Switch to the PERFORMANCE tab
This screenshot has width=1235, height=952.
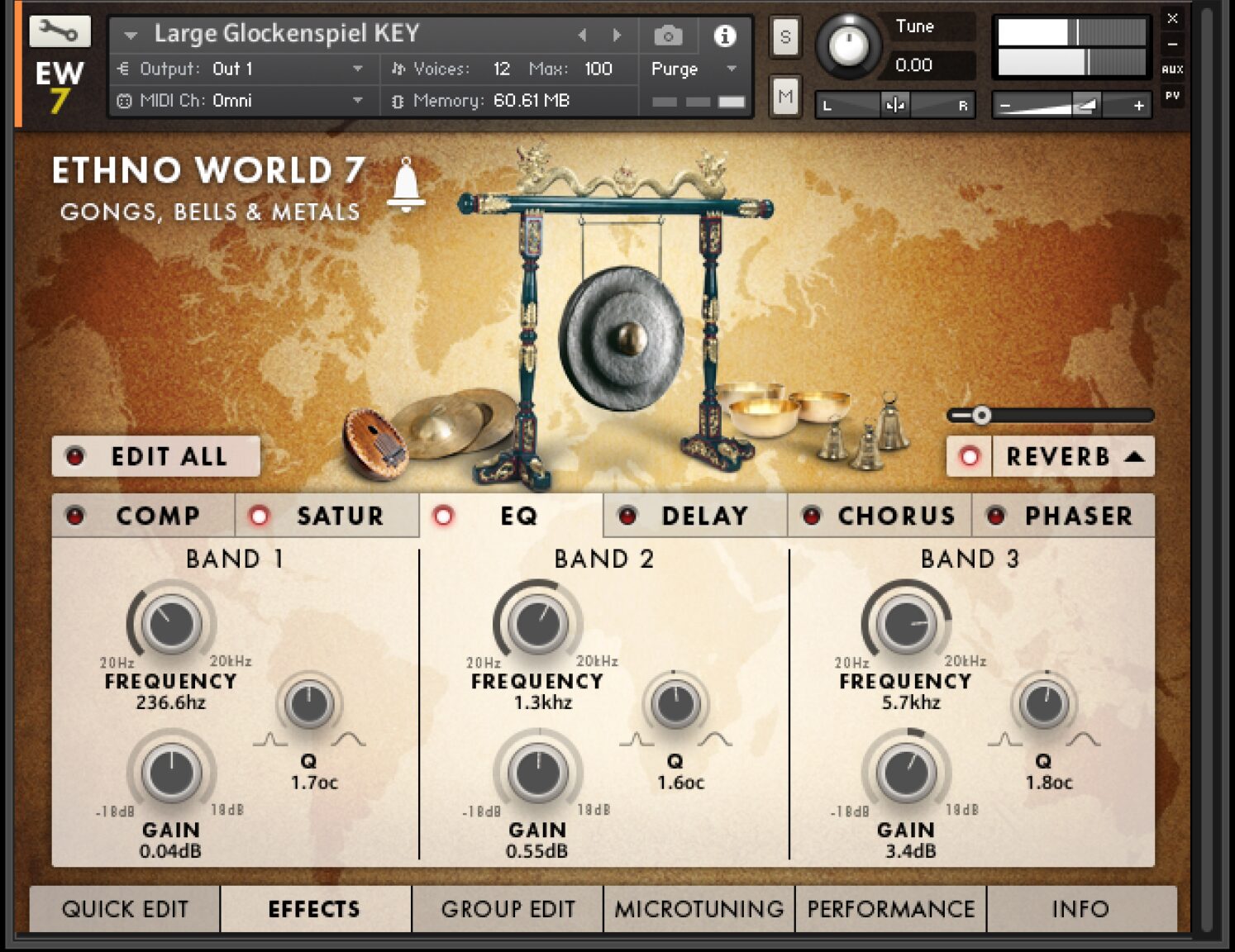pos(890,909)
